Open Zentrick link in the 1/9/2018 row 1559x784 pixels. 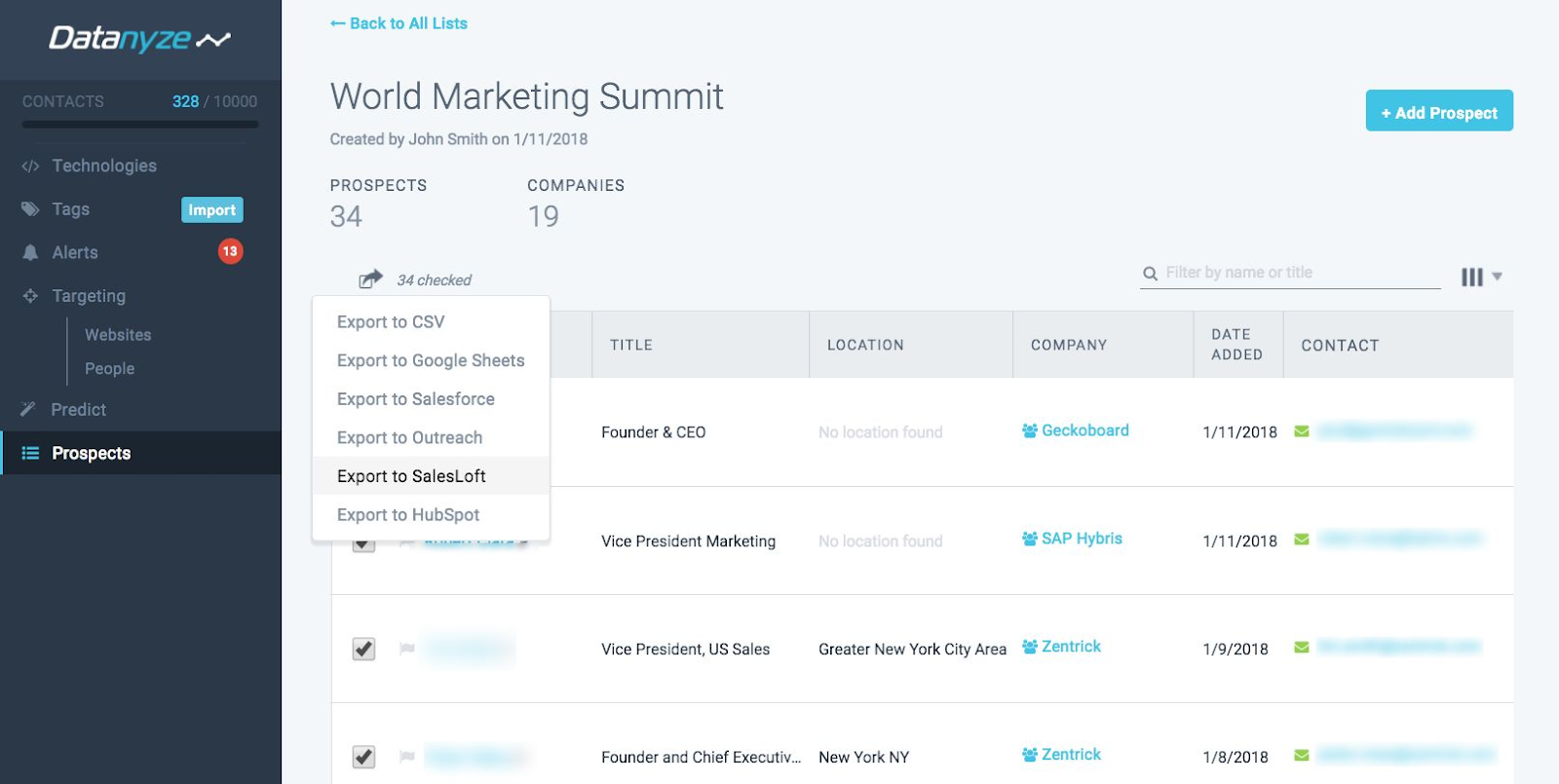click(1071, 647)
